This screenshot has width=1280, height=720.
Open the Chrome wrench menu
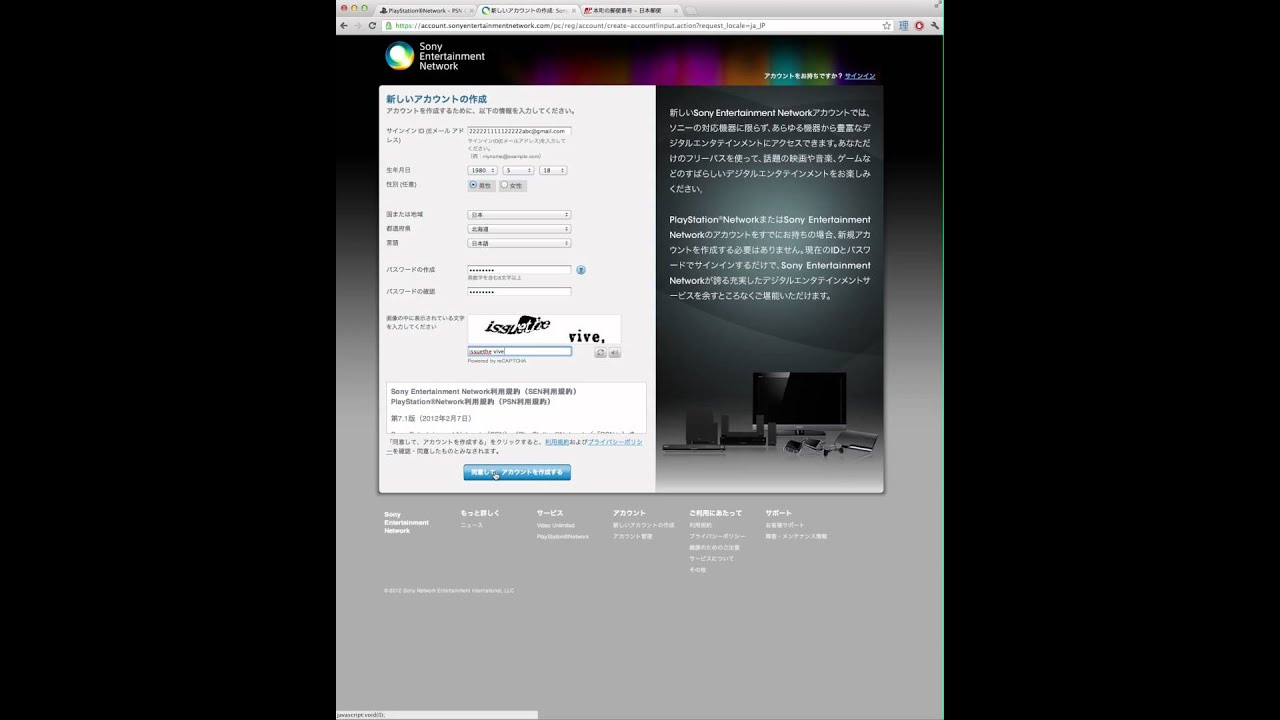pos(934,25)
